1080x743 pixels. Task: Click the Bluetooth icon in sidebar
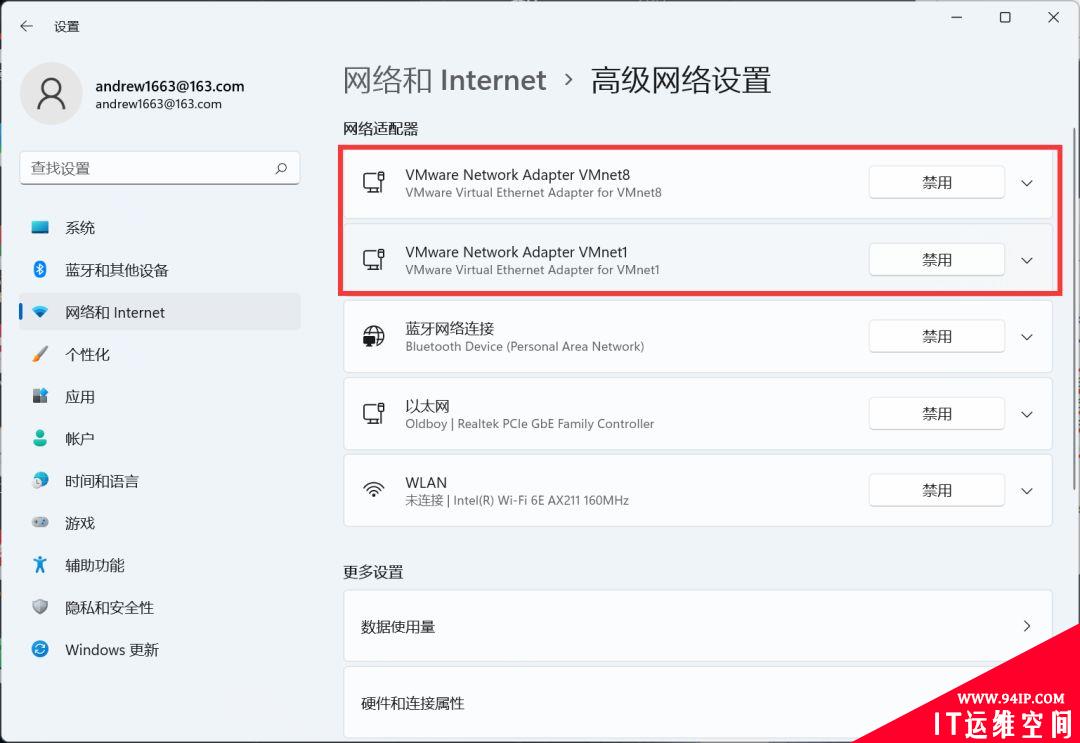click(40, 269)
